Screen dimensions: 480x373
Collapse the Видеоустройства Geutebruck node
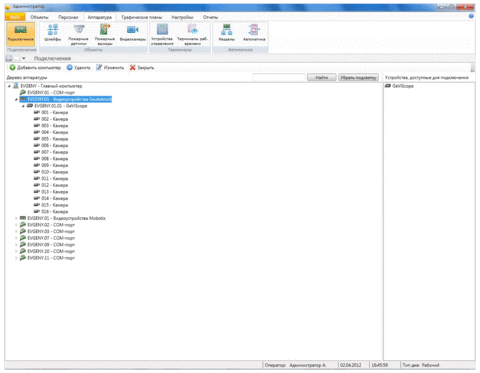coord(16,99)
